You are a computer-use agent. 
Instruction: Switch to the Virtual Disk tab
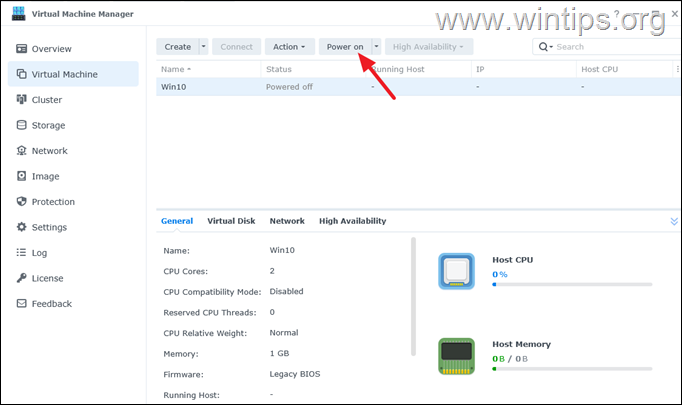coord(231,221)
